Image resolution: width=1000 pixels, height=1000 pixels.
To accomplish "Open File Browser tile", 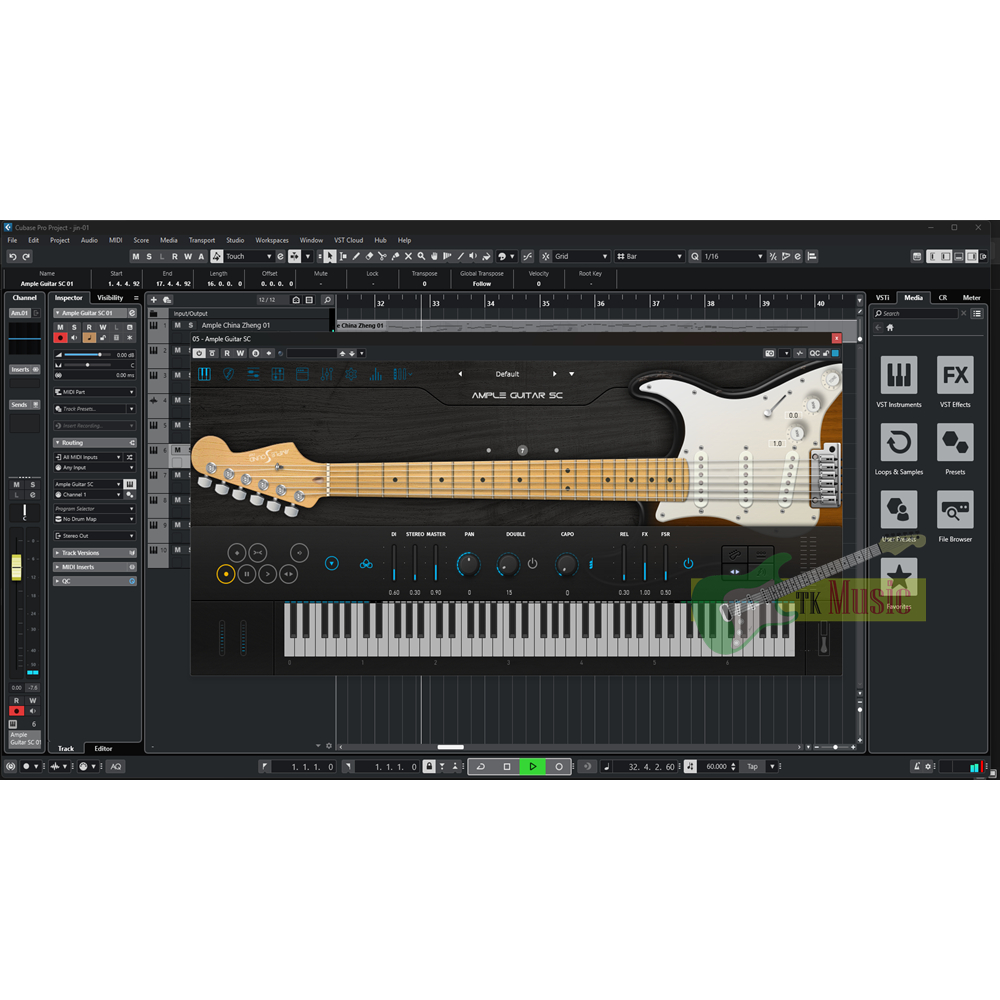I will [955, 509].
